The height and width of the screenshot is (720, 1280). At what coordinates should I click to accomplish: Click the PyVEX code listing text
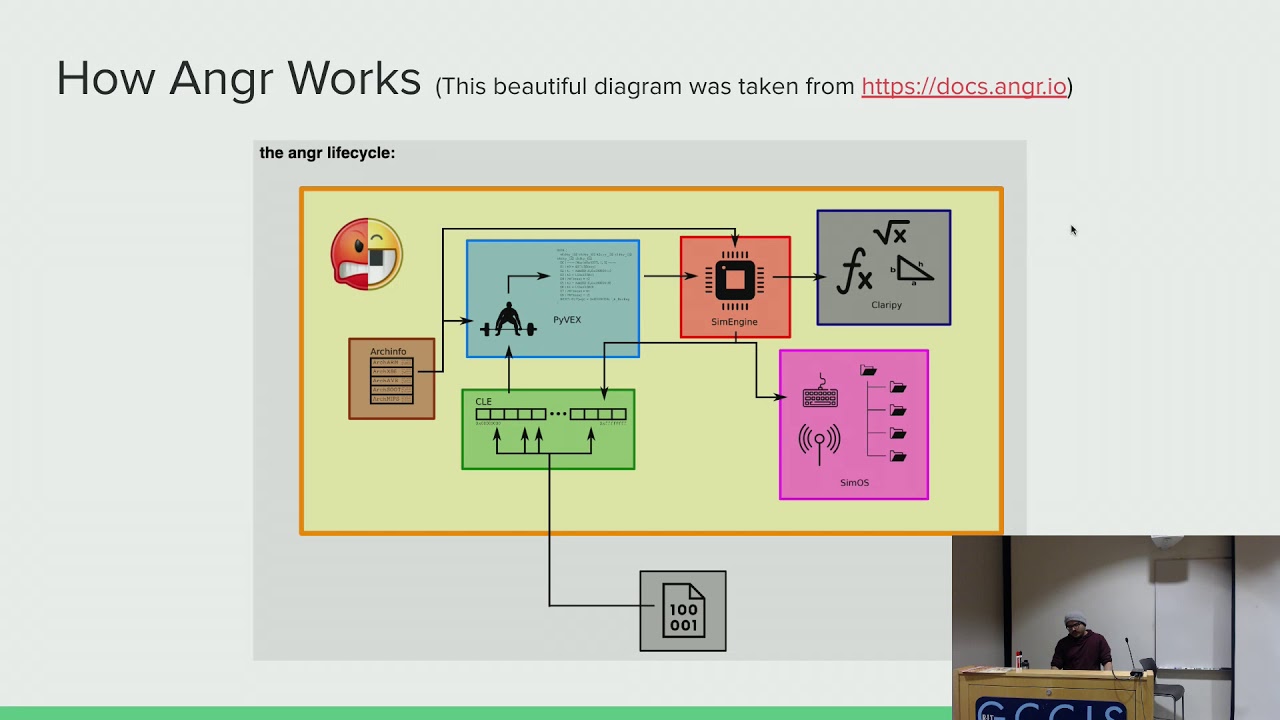point(594,274)
